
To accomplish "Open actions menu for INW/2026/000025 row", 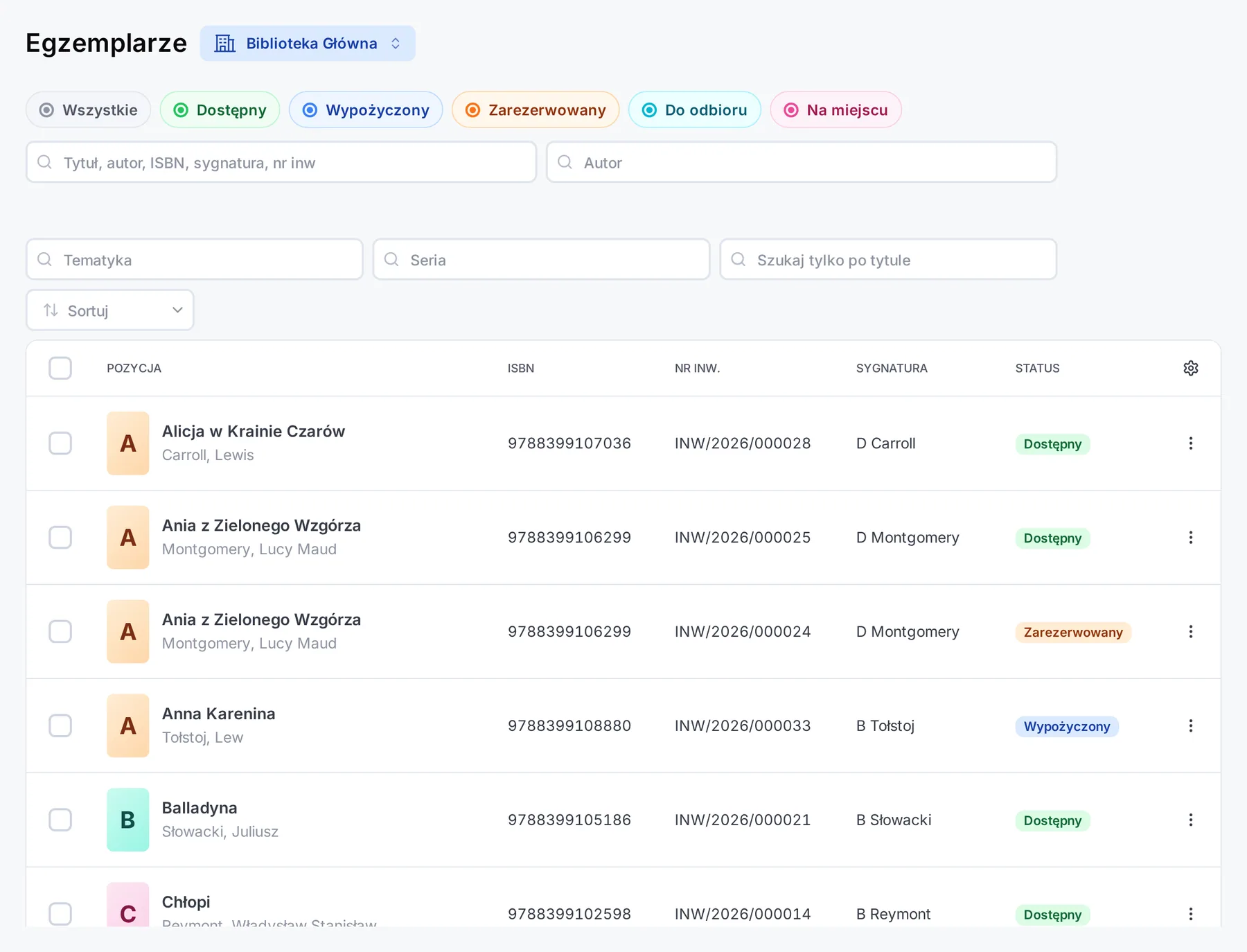I will click(1190, 538).
